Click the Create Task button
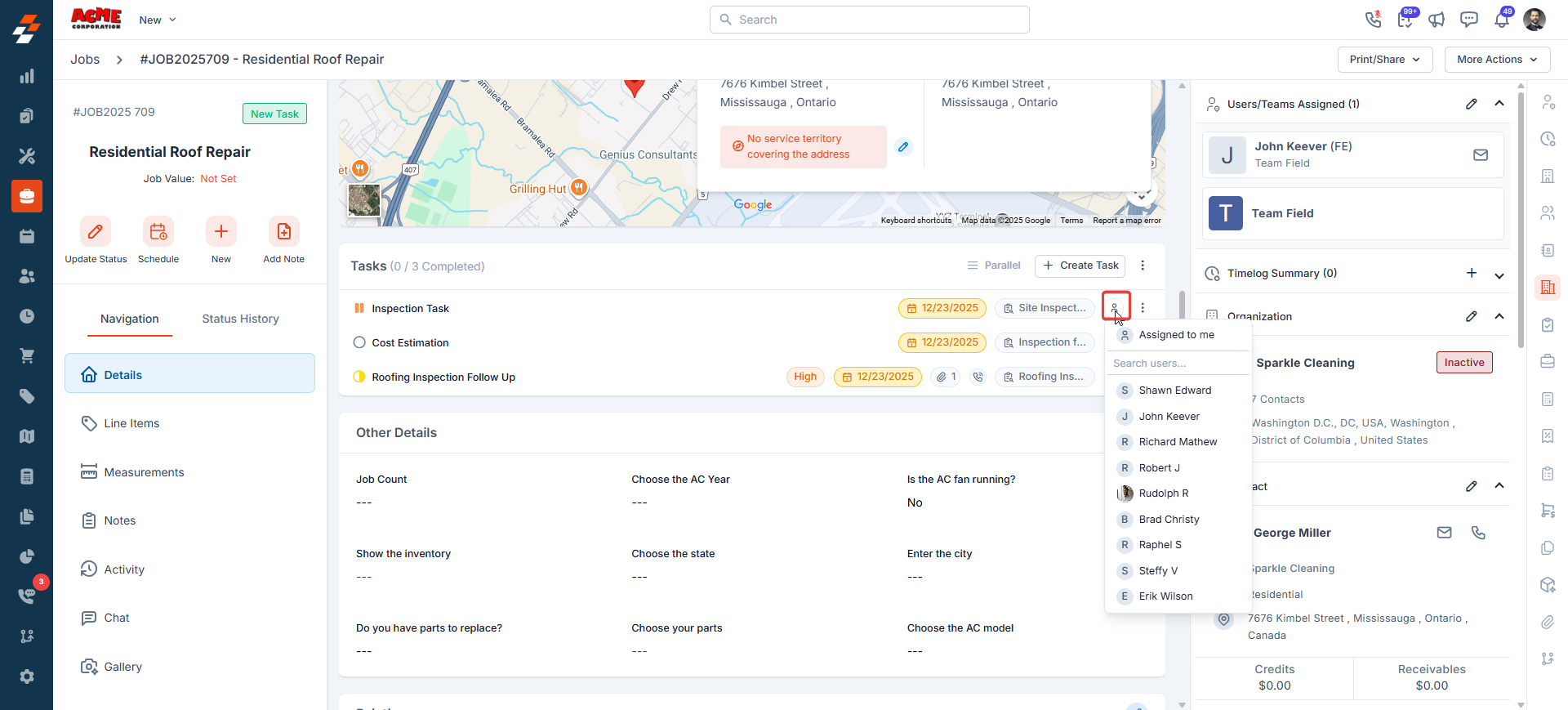 tap(1080, 266)
